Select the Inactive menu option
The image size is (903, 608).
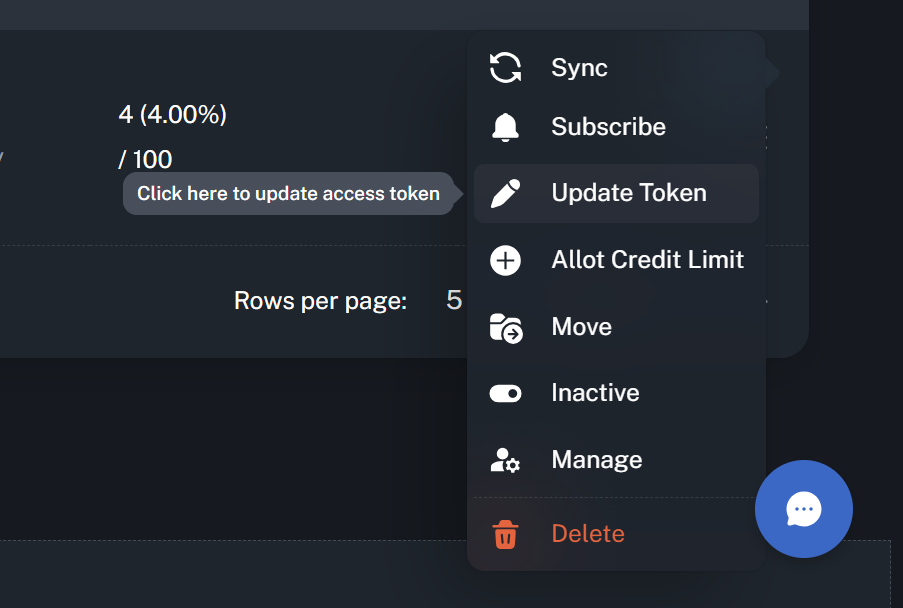tap(595, 393)
